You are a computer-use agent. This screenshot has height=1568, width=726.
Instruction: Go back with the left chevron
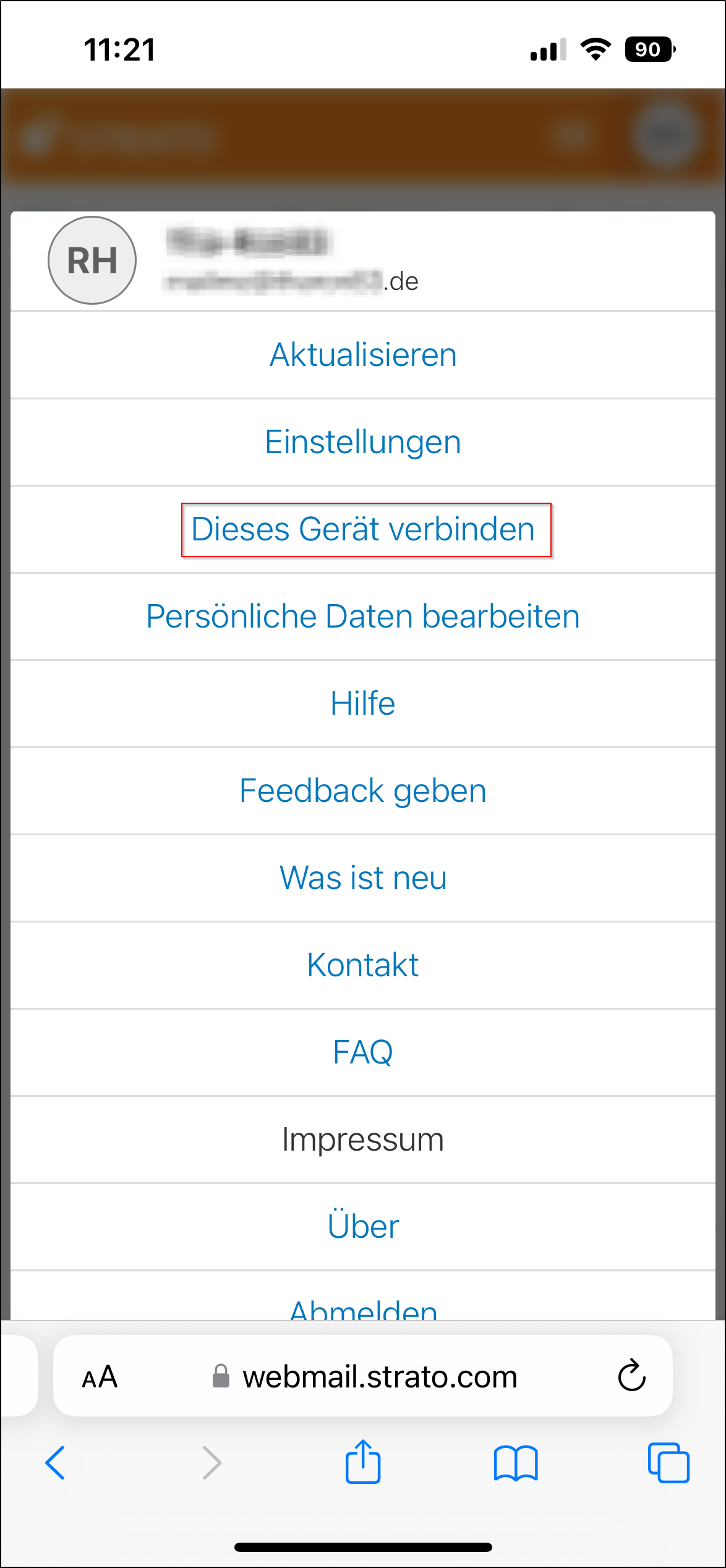tap(56, 1464)
